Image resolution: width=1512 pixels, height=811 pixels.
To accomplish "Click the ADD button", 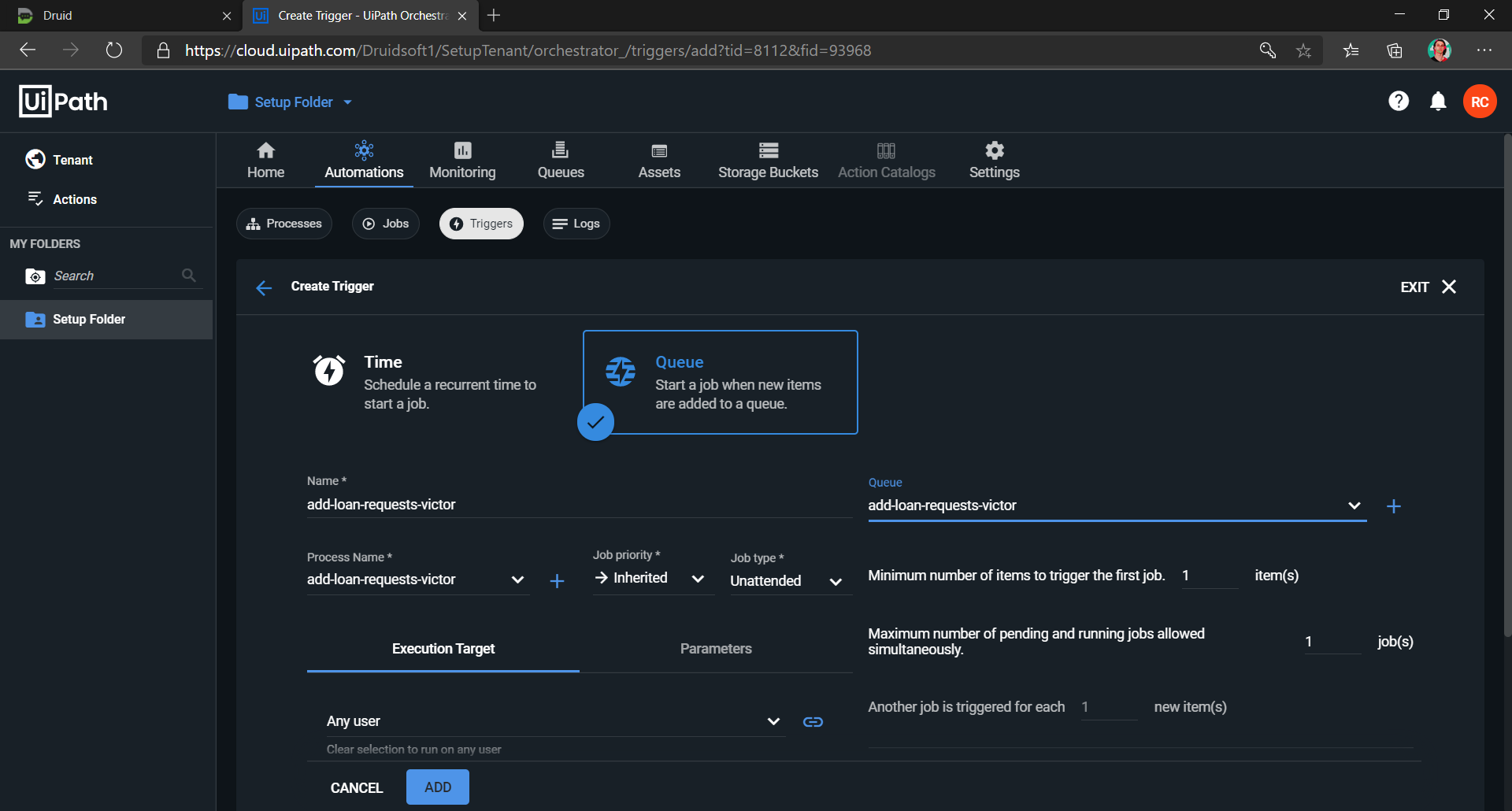I will 438,787.
